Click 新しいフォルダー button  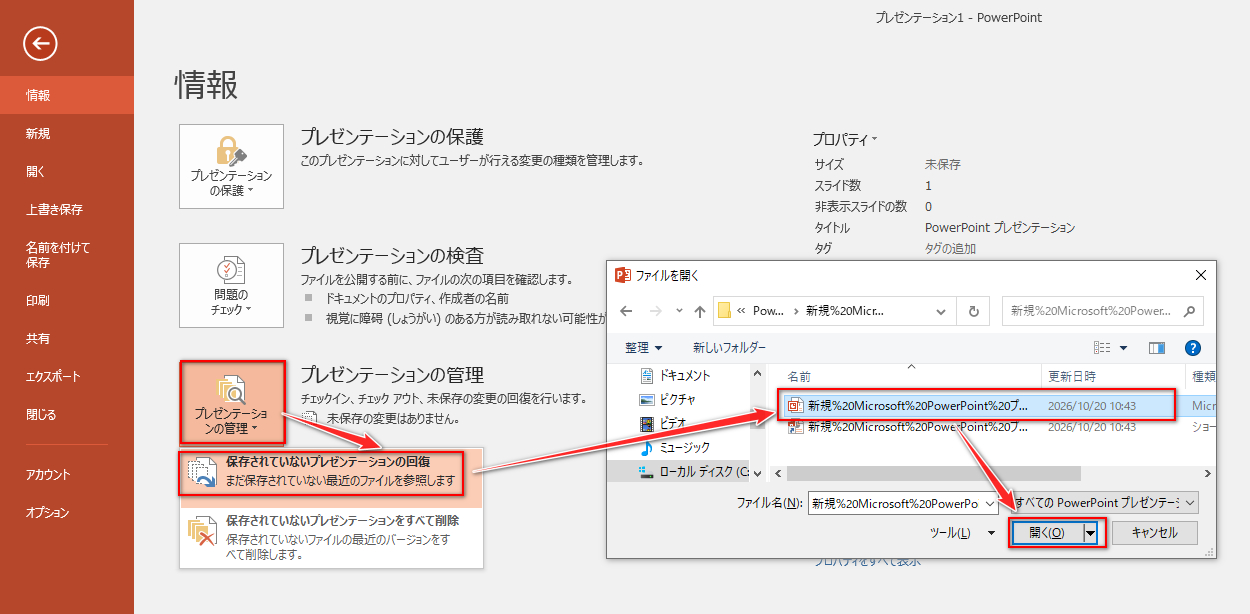tap(730, 348)
